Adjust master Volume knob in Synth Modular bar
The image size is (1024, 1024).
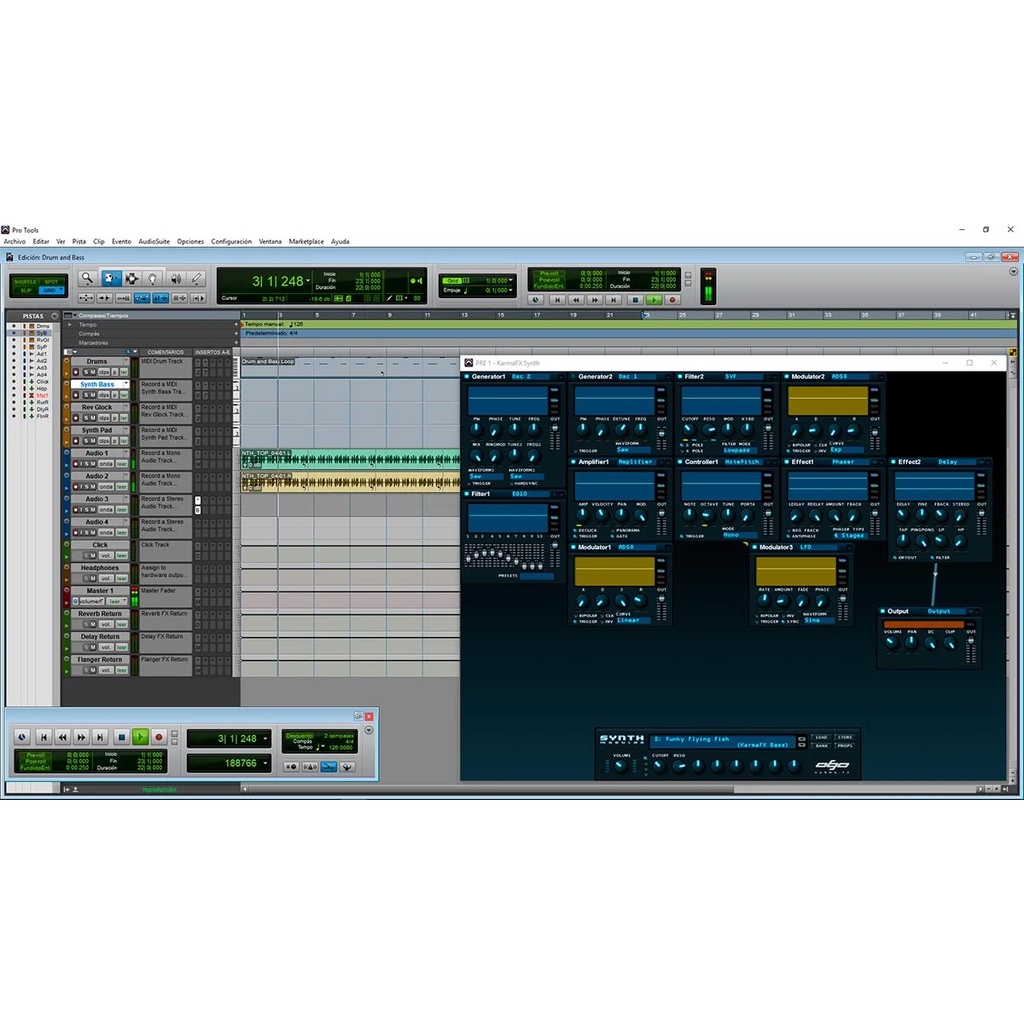[620, 767]
